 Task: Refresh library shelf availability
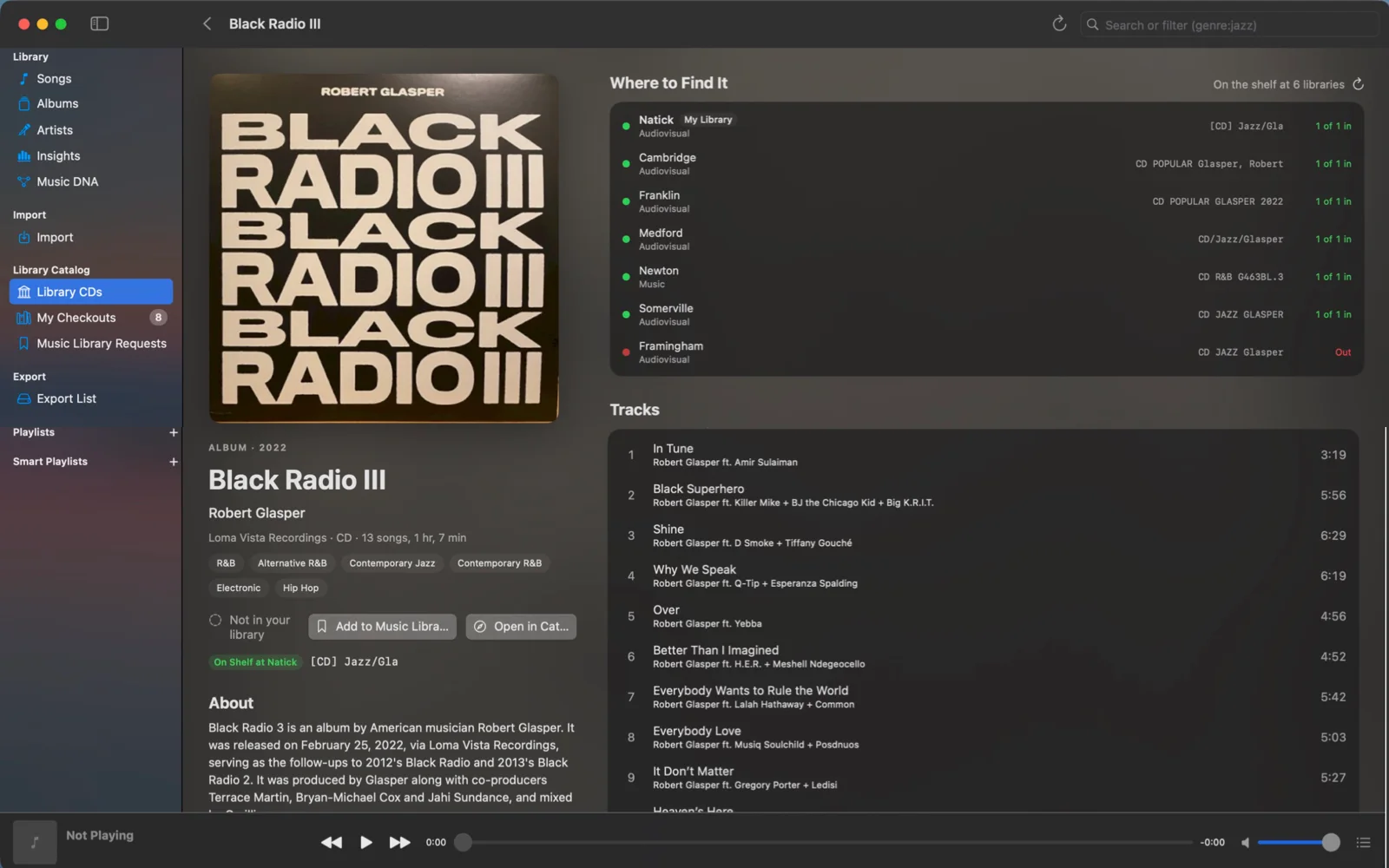coord(1359,84)
